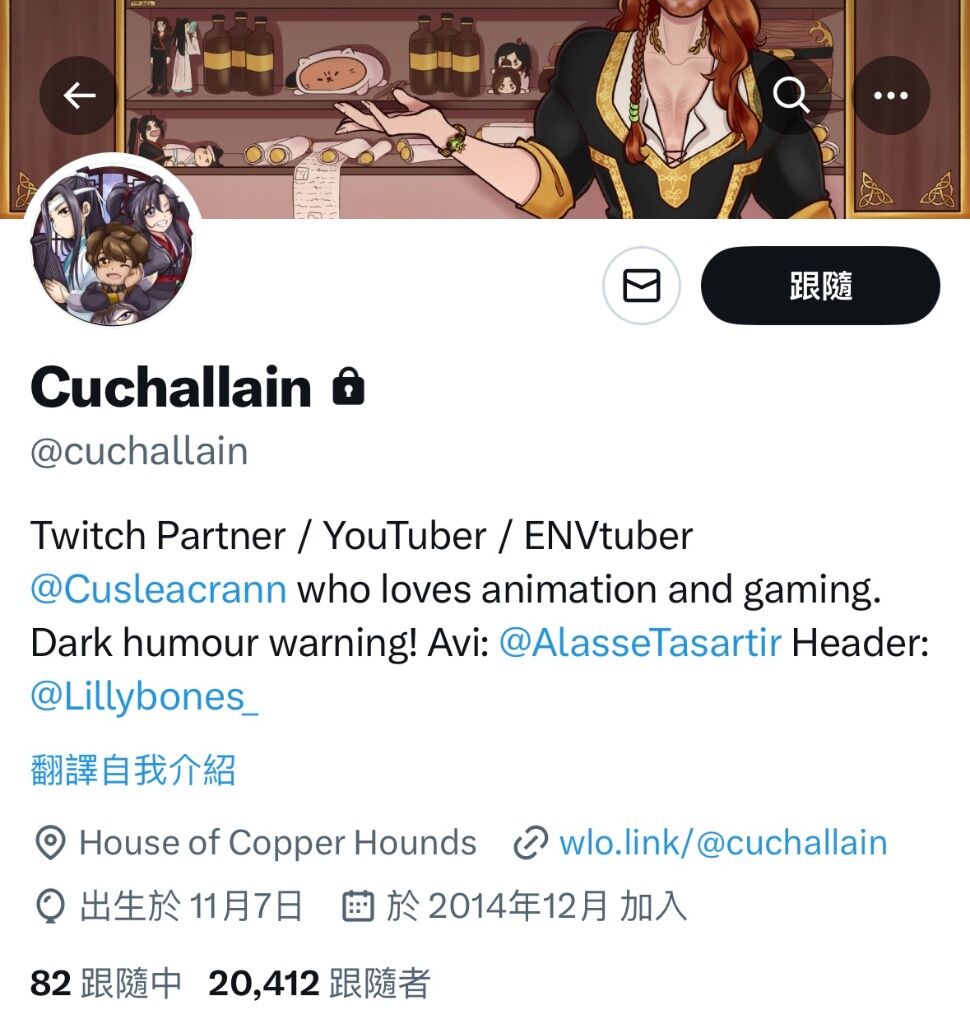970x1024 pixels.
Task: Click the birthday balloon icon
Action: [50, 906]
